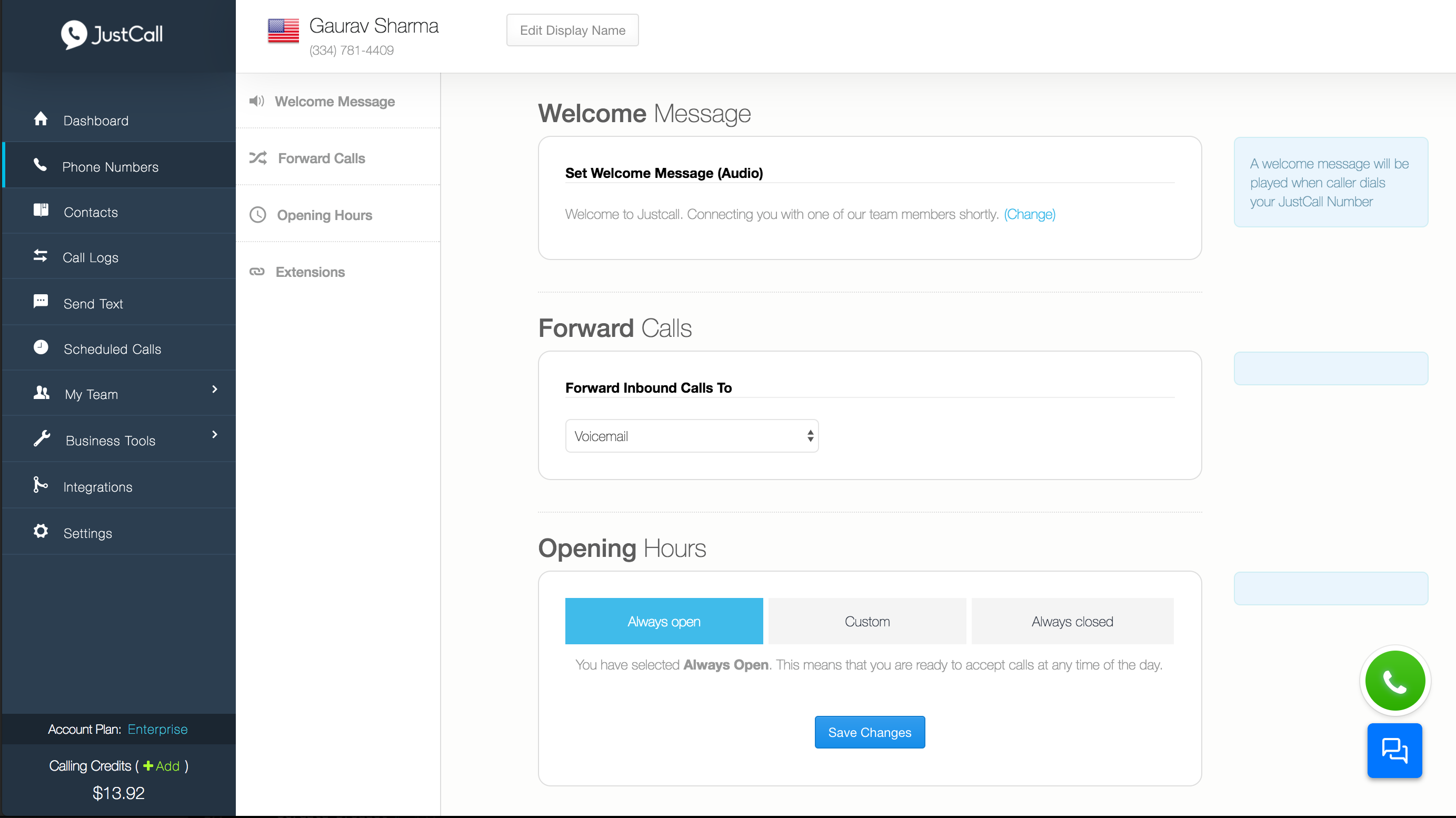This screenshot has height=818, width=1456.
Task: Select Custom opening hours option
Action: point(867,621)
